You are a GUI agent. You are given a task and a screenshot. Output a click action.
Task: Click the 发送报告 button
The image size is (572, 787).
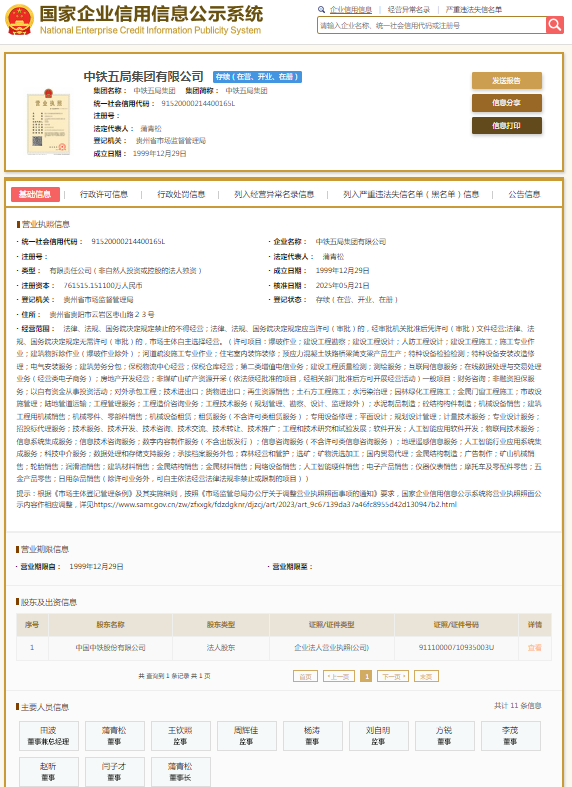(507, 80)
